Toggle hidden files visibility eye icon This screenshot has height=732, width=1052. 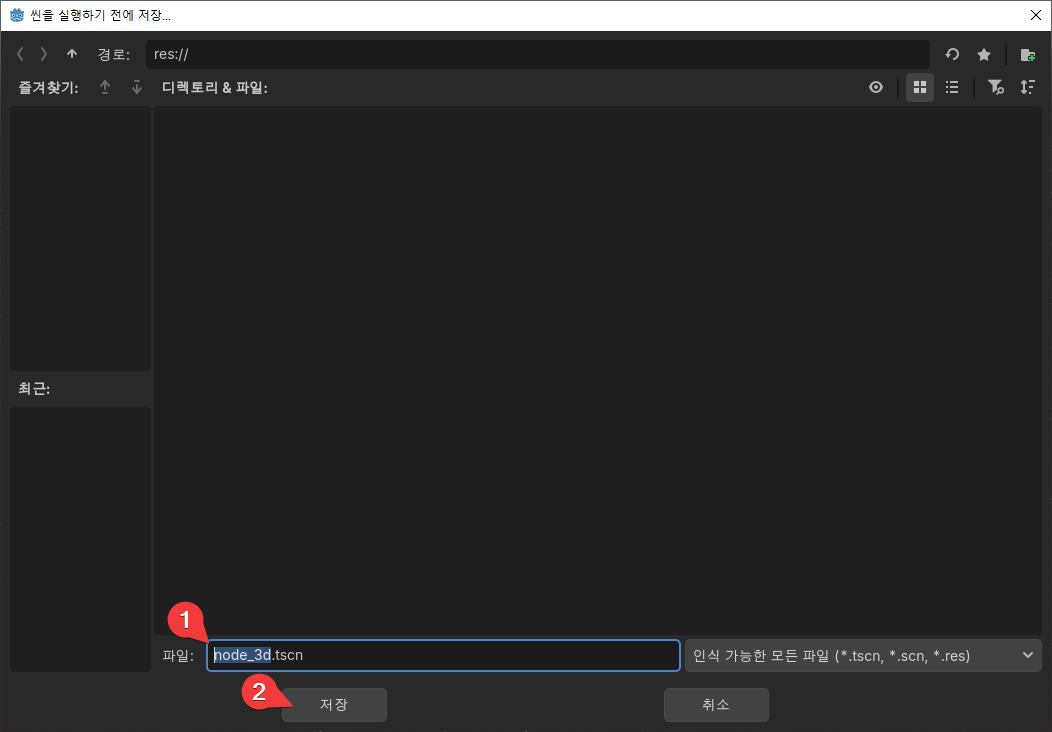[x=876, y=87]
